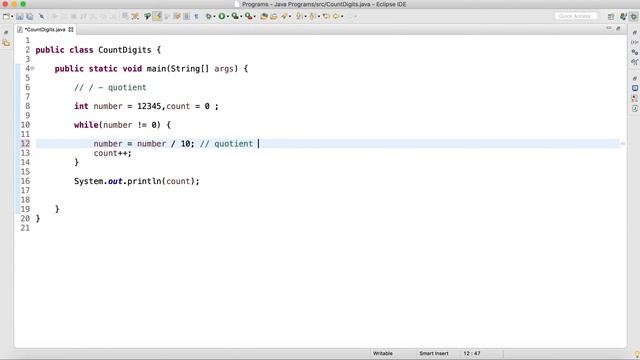The image size is (640, 360).
Task: Close the CountDigits.java tab
Action: 71,29
